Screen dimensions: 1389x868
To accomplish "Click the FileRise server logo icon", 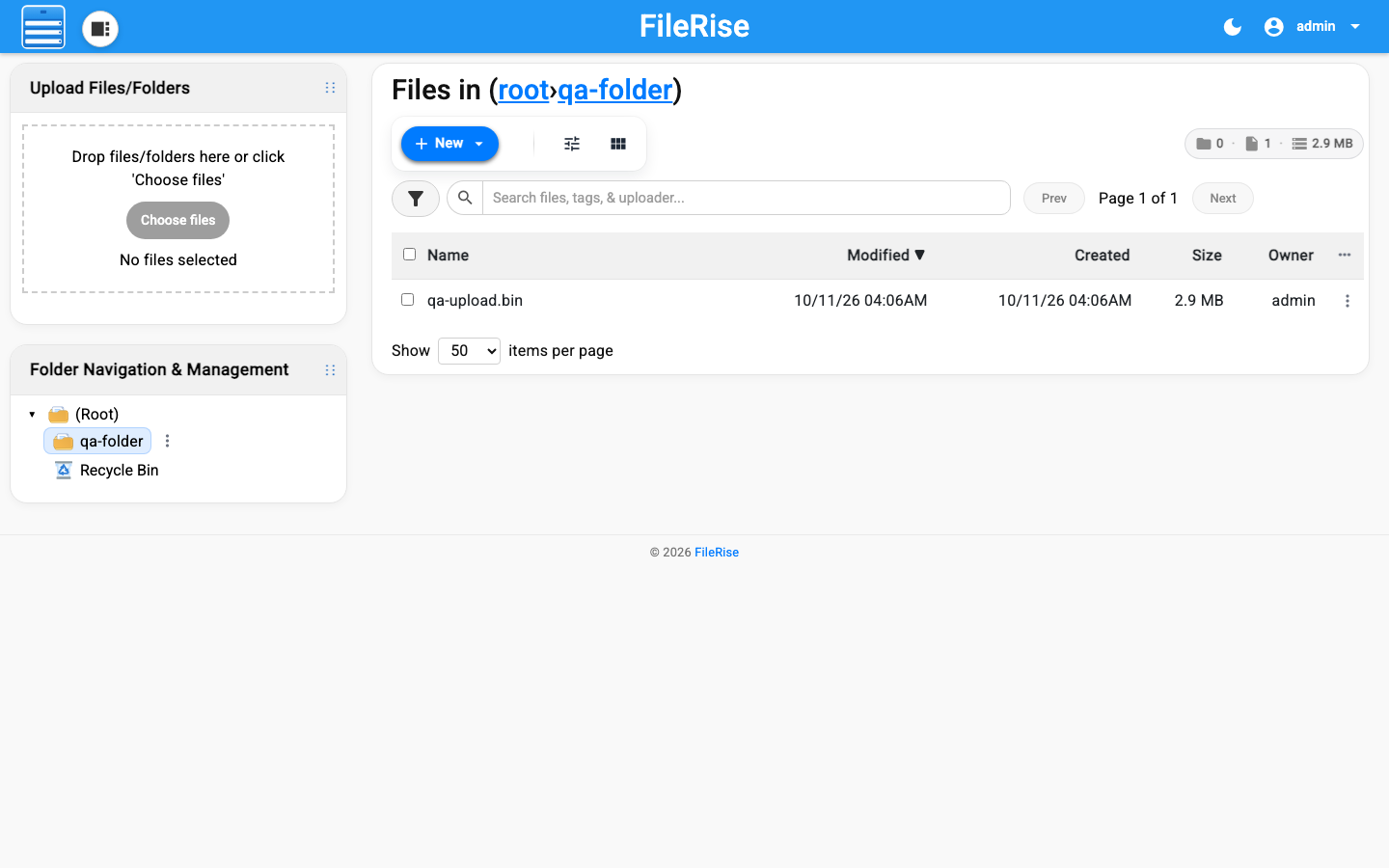I will pos(43,27).
